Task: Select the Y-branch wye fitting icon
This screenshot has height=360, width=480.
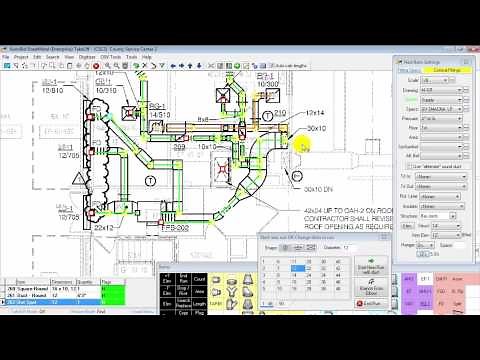Action: coord(232,292)
